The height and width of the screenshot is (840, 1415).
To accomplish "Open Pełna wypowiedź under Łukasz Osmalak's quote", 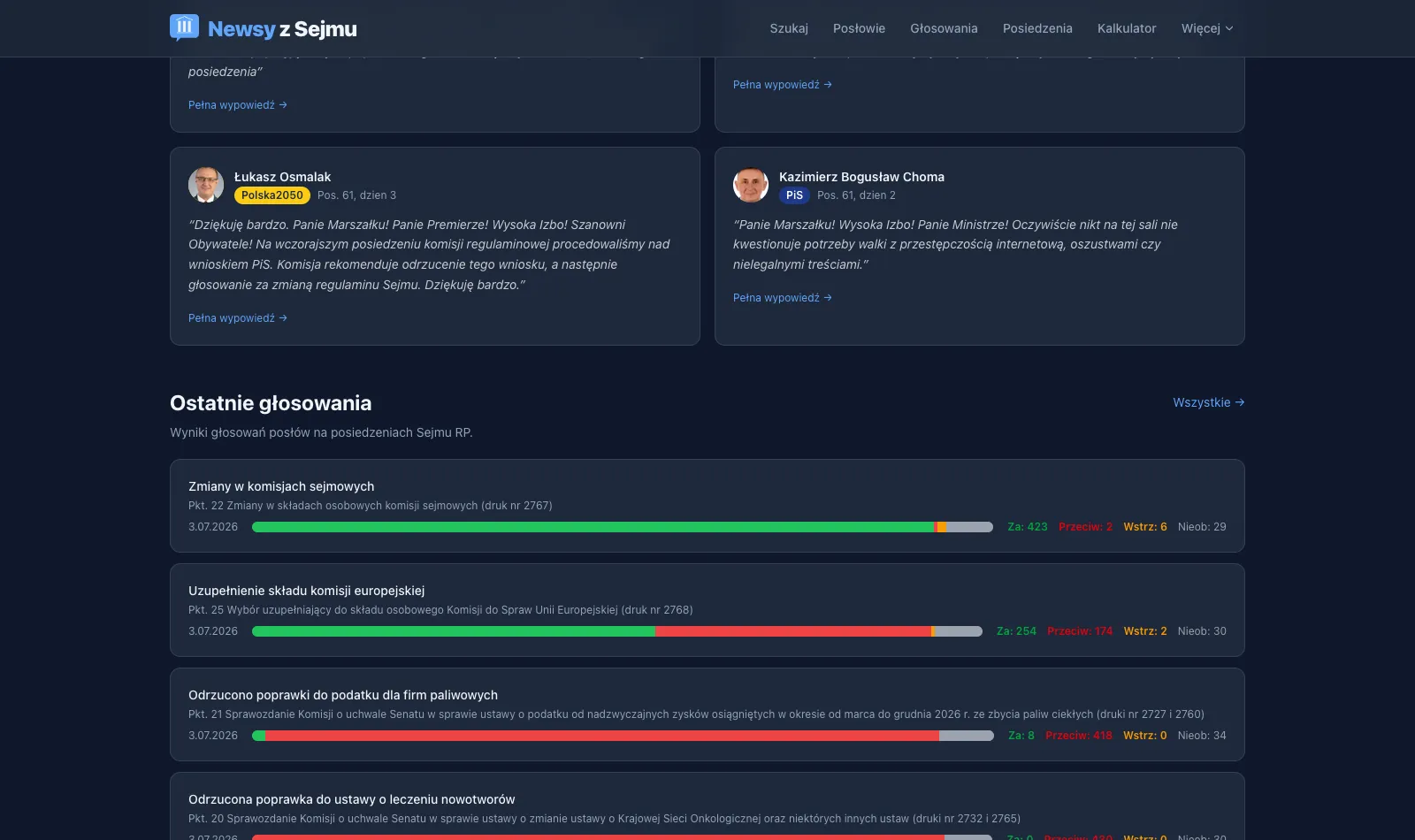I will 238,317.
